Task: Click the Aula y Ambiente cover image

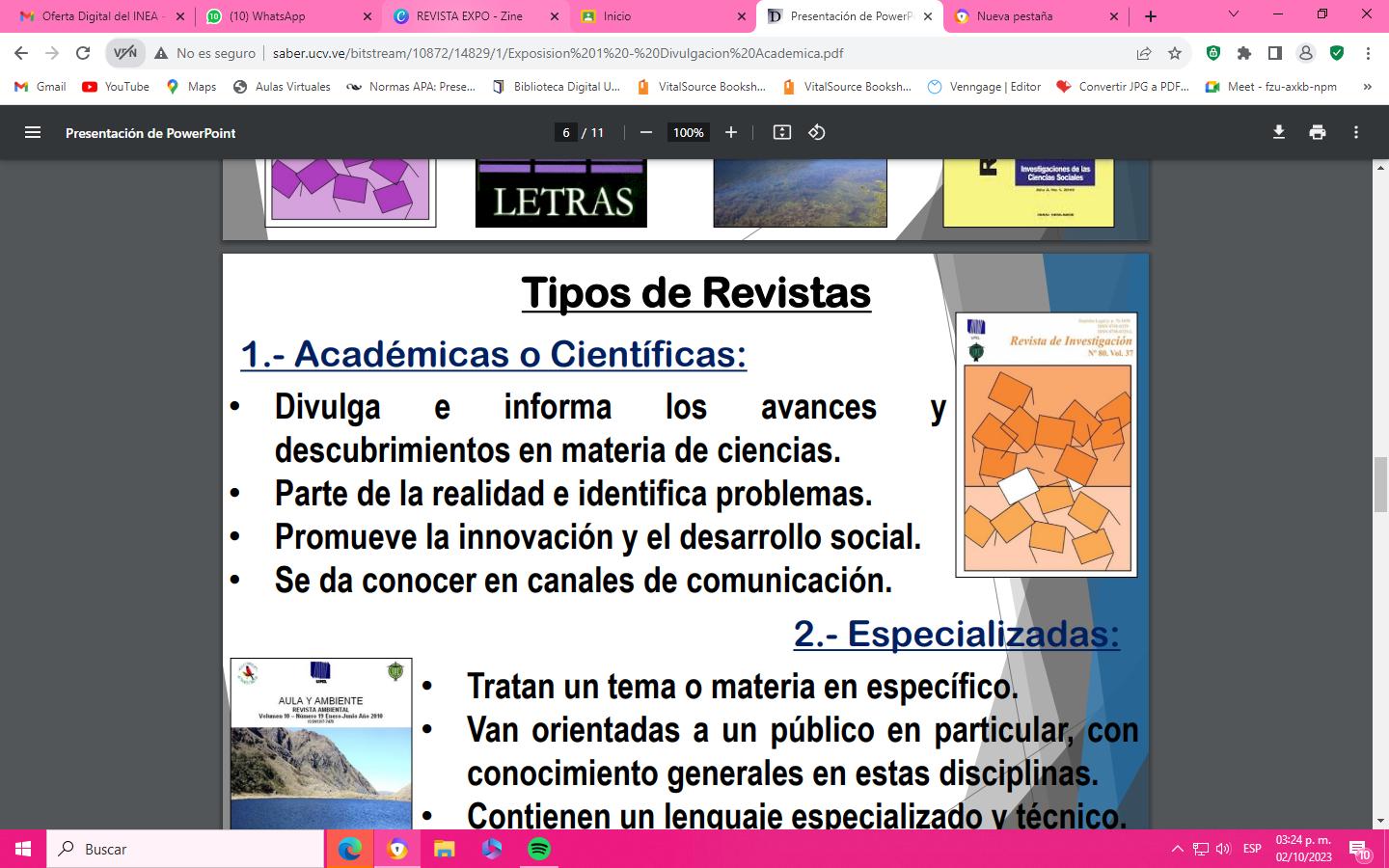Action: [321, 744]
